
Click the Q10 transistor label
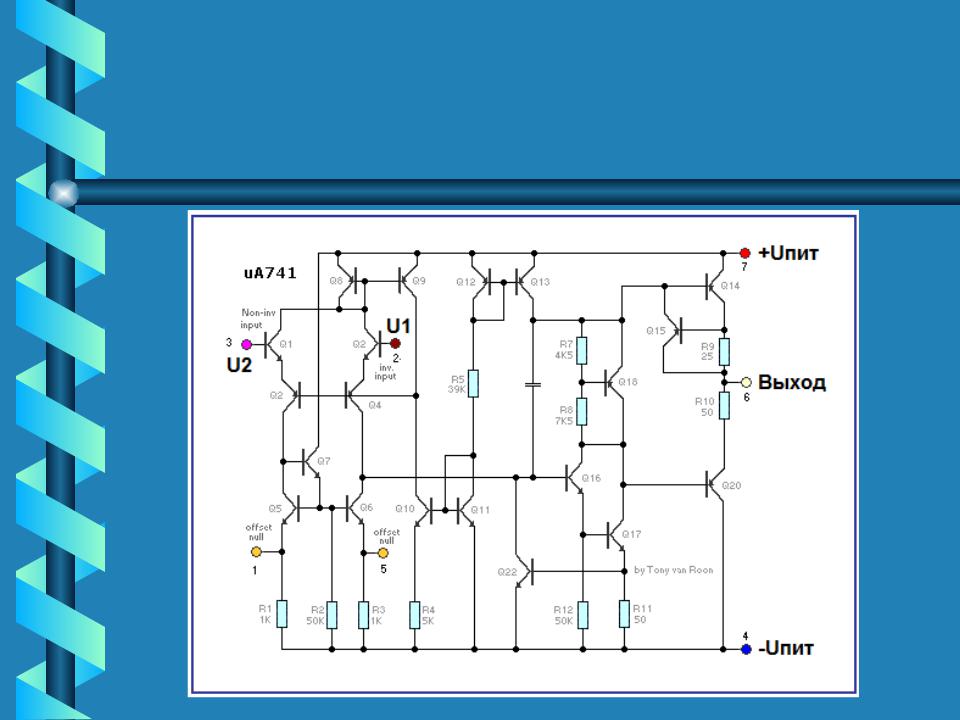point(405,509)
